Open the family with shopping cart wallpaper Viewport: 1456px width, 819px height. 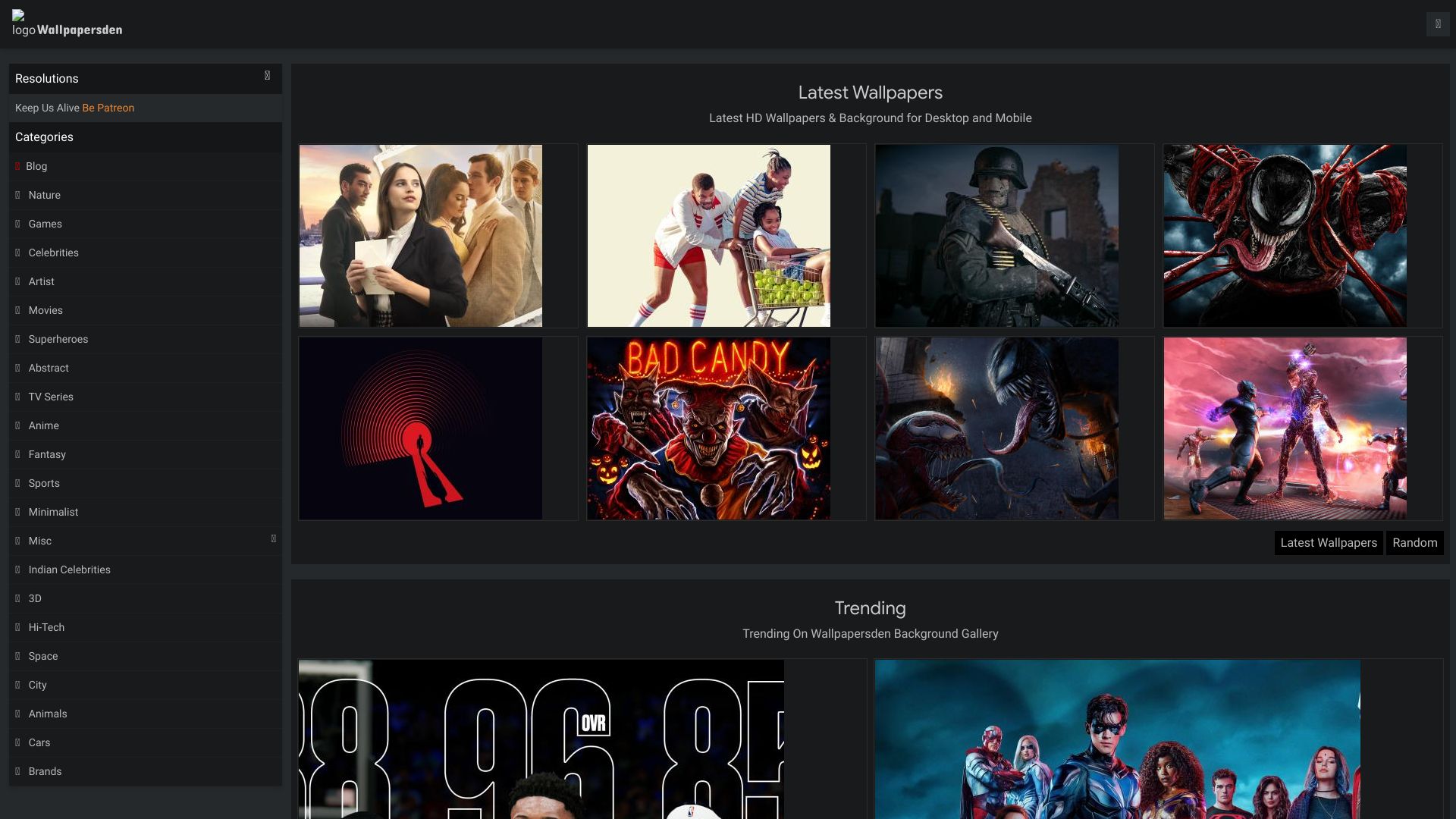(x=709, y=236)
